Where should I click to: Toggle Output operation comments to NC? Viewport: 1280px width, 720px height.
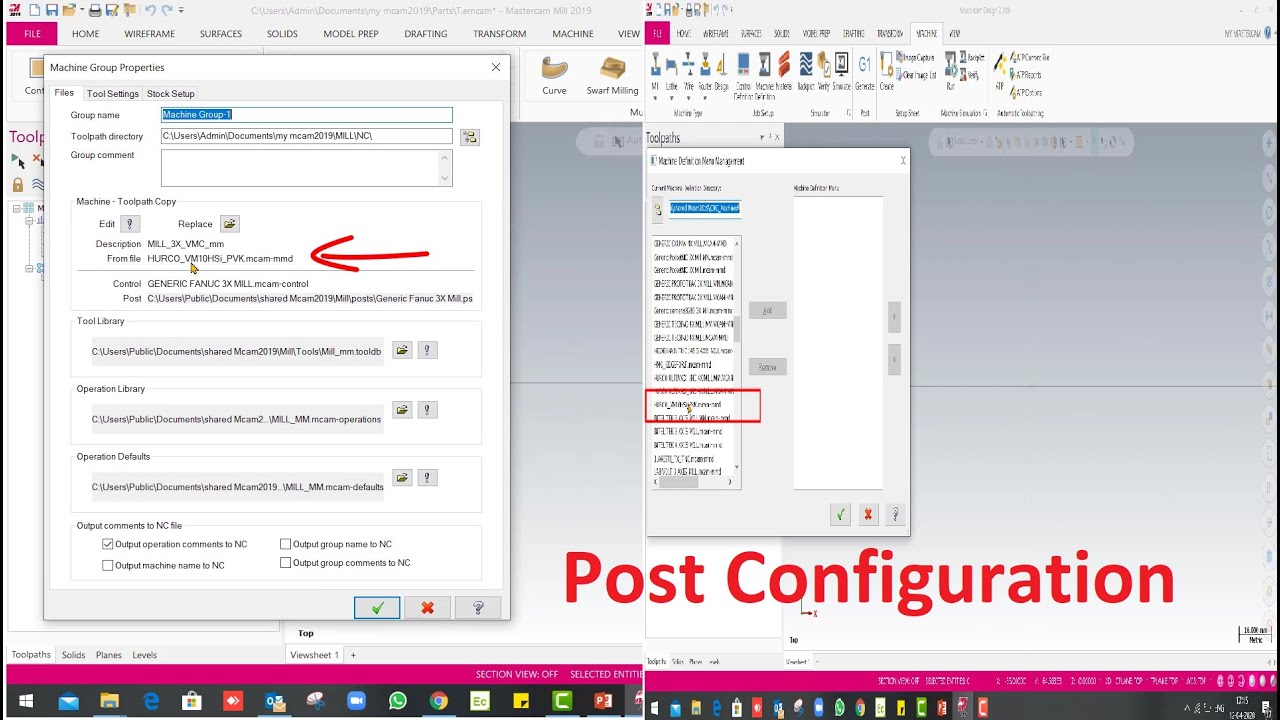click(108, 544)
